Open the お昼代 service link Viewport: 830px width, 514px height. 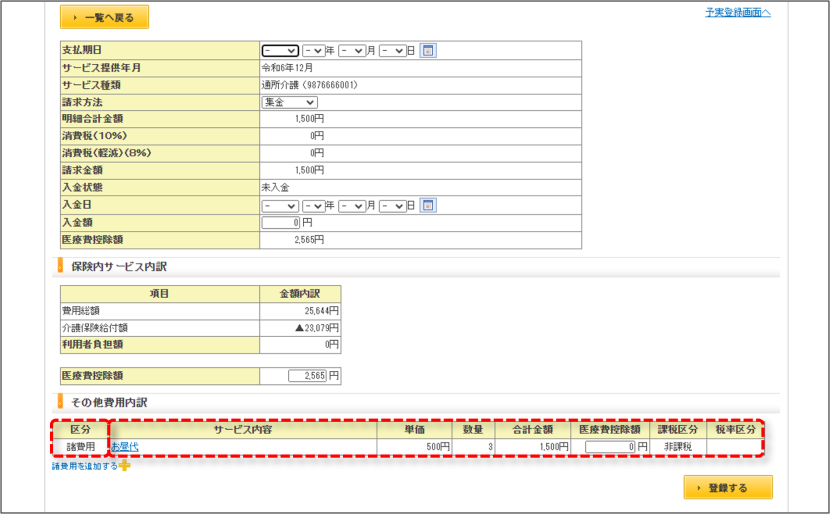pyautogui.click(x=125, y=447)
